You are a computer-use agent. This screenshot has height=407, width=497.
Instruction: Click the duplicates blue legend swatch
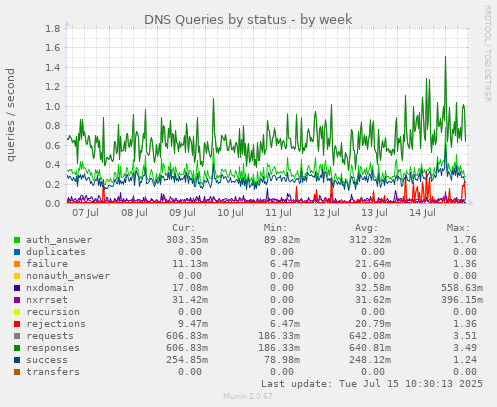click(x=17, y=252)
